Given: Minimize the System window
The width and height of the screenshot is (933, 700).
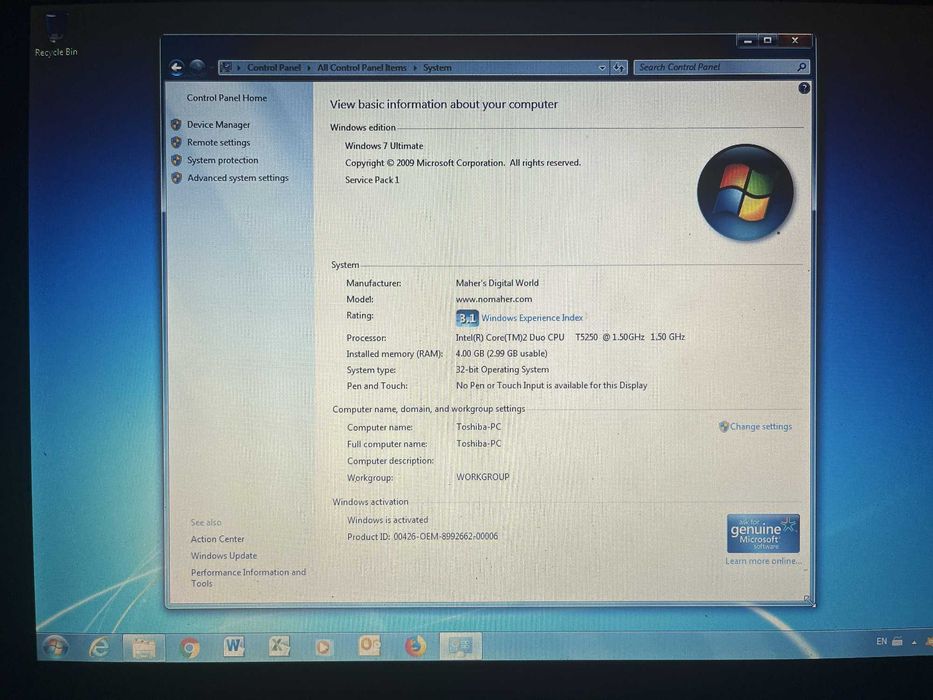Looking at the screenshot, I should coord(748,41).
